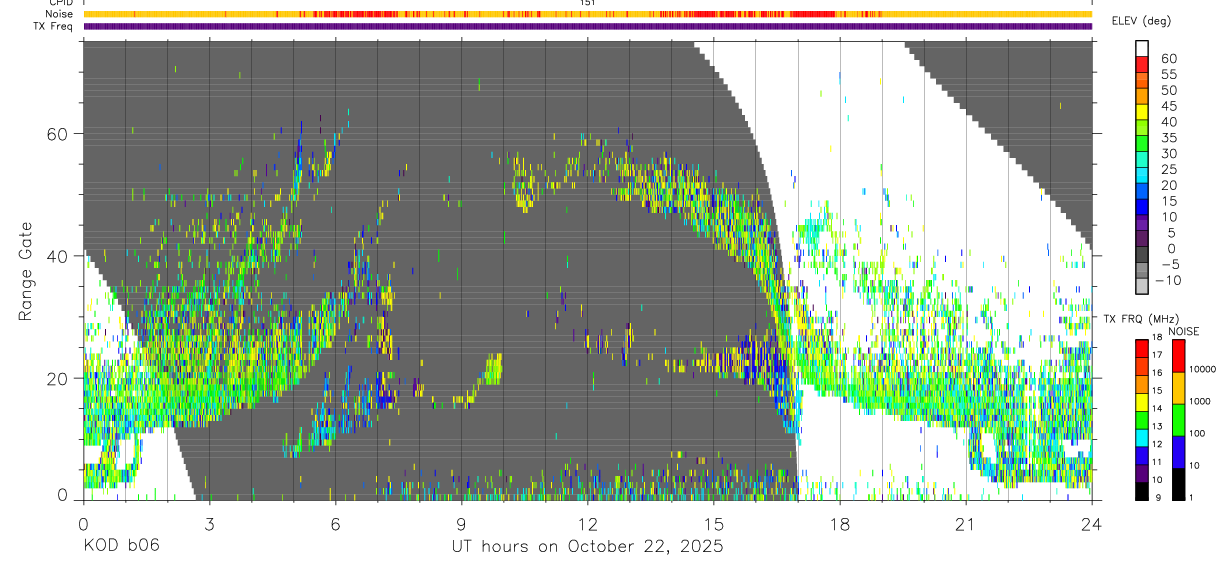Click TX FRQ legend value 9
The image size is (1228, 567).
pos(1158,498)
